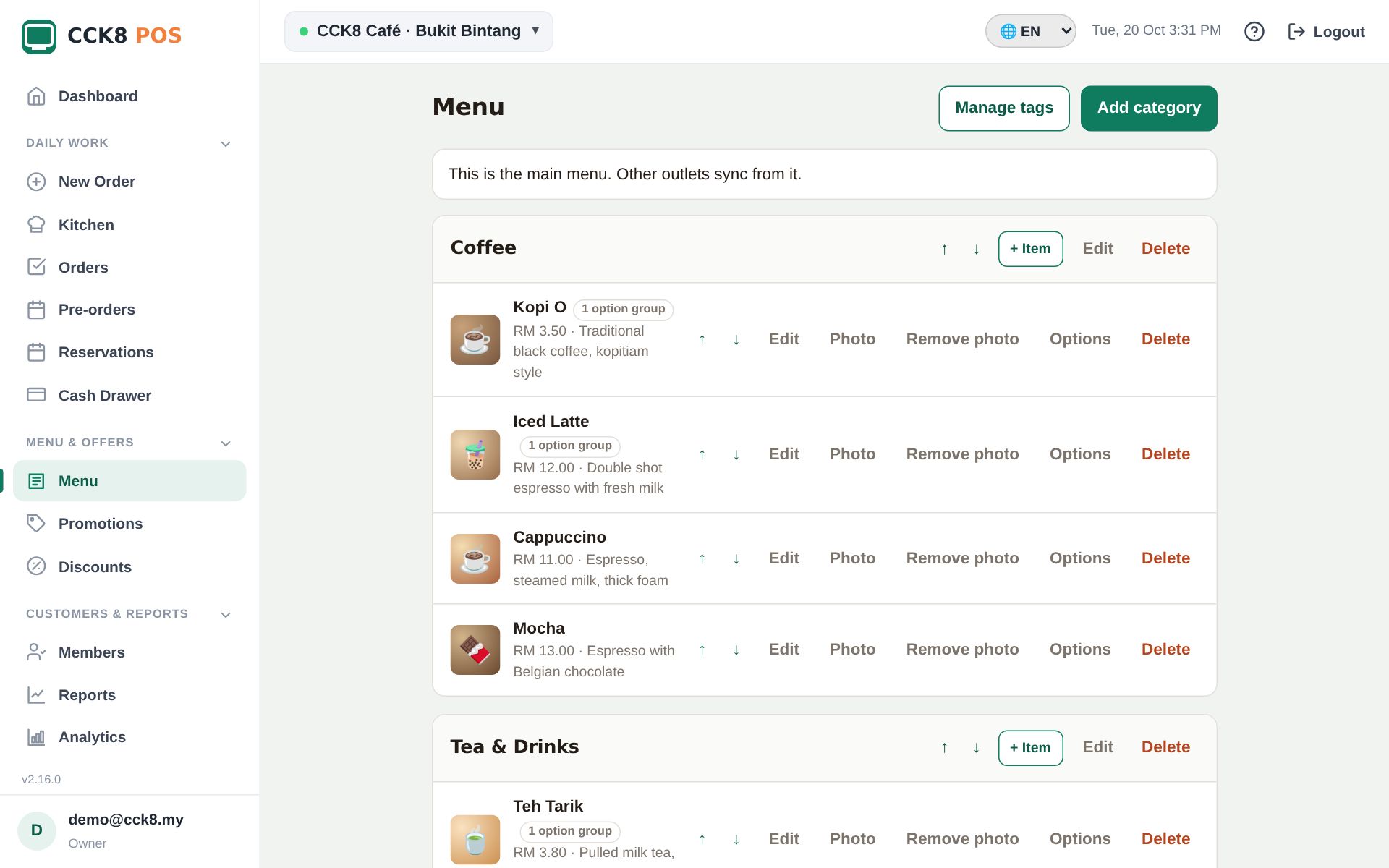
Task: Move Mocha item down
Action: click(x=736, y=650)
